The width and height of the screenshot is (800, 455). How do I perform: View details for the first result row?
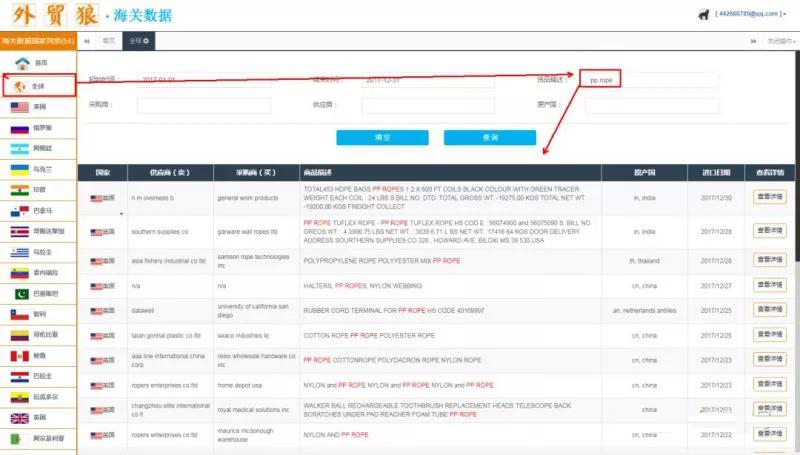(770, 198)
